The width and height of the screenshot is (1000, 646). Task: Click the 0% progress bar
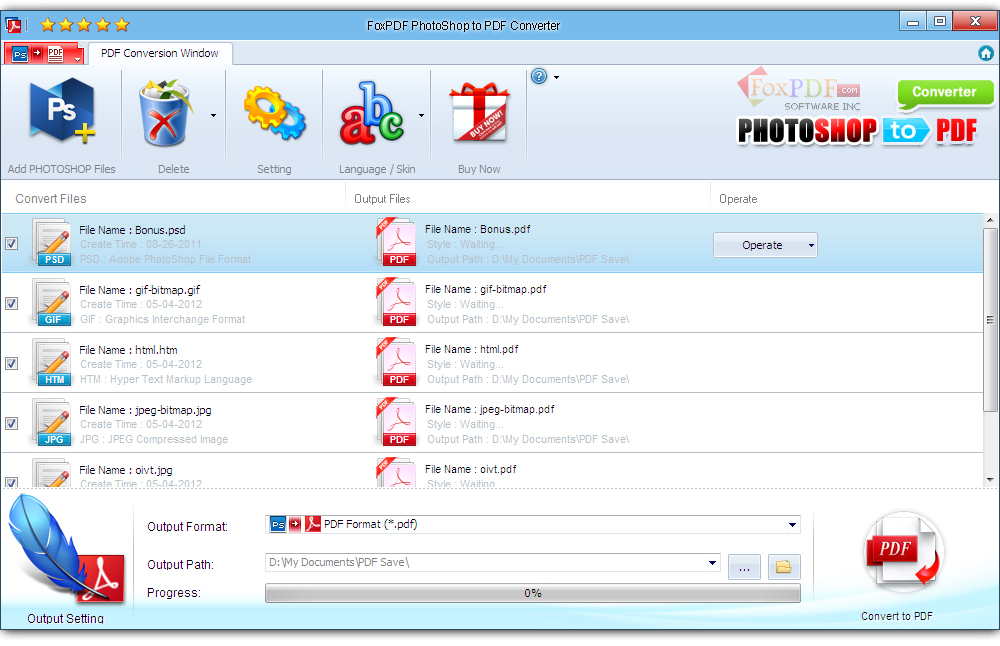pos(533,593)
